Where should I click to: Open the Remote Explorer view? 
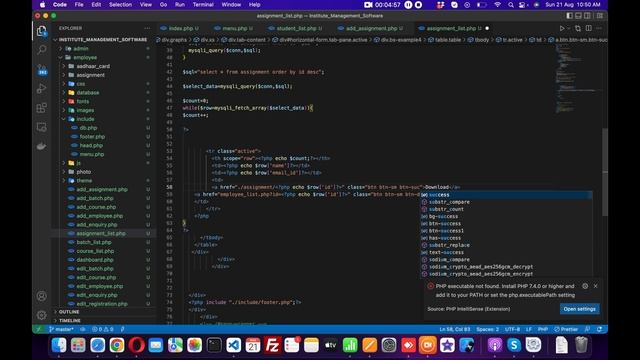coord(42,127)
